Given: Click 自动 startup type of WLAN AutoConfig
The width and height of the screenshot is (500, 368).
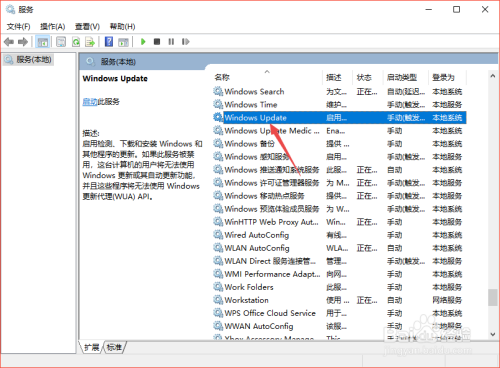Looking at the screenshot, I should [x=395, y=248].
